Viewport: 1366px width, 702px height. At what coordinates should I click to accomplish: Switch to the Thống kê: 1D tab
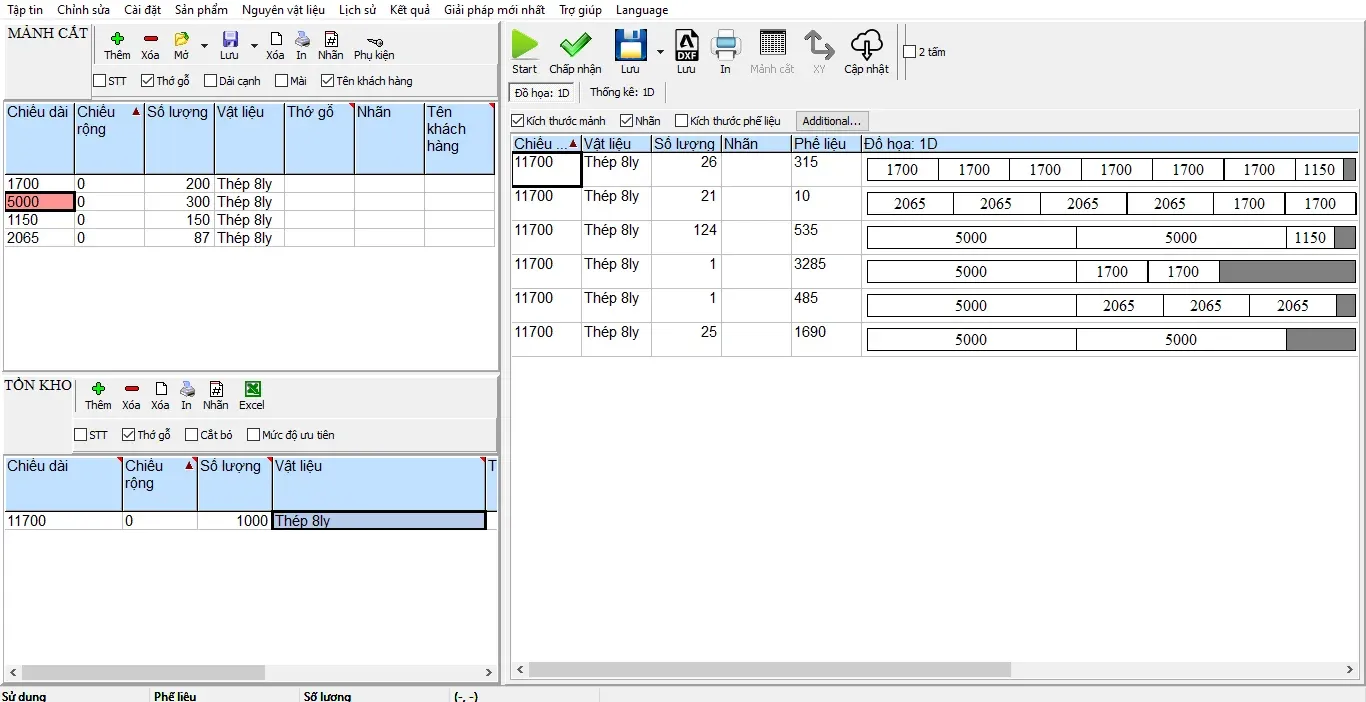[x=622, y=93]
